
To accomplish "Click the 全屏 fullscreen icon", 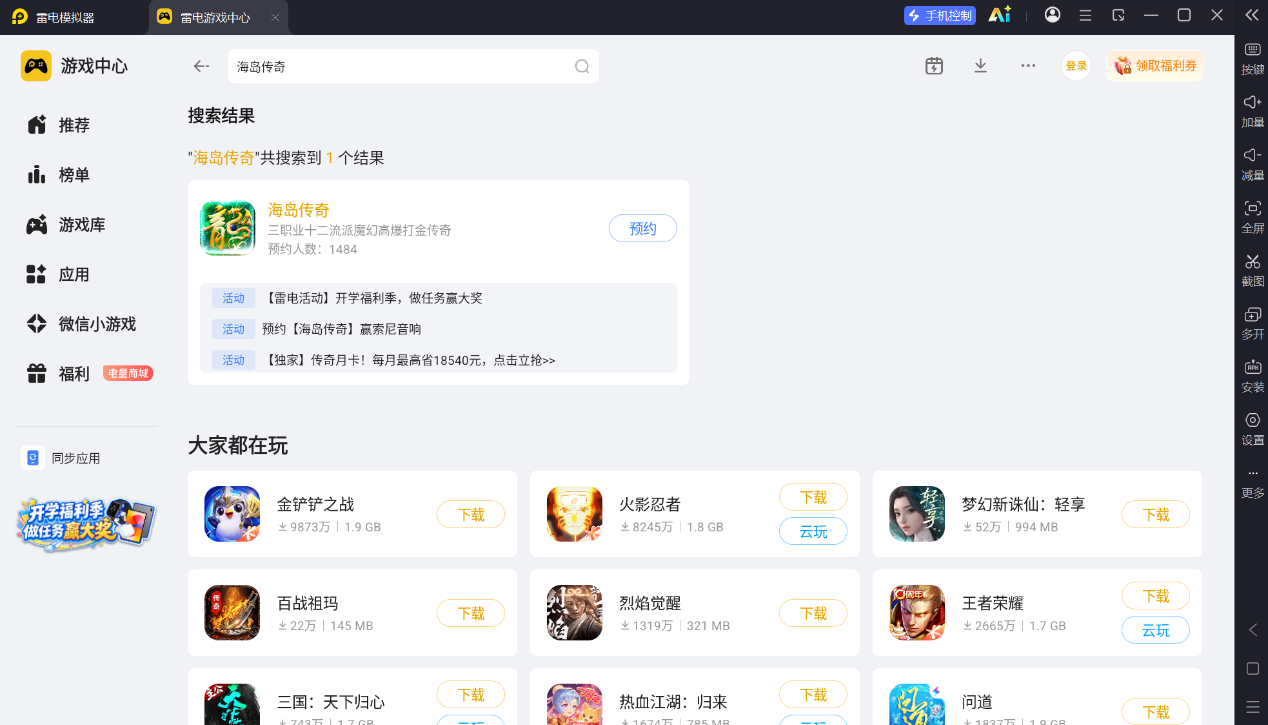I will click(x=1252, y=208).
